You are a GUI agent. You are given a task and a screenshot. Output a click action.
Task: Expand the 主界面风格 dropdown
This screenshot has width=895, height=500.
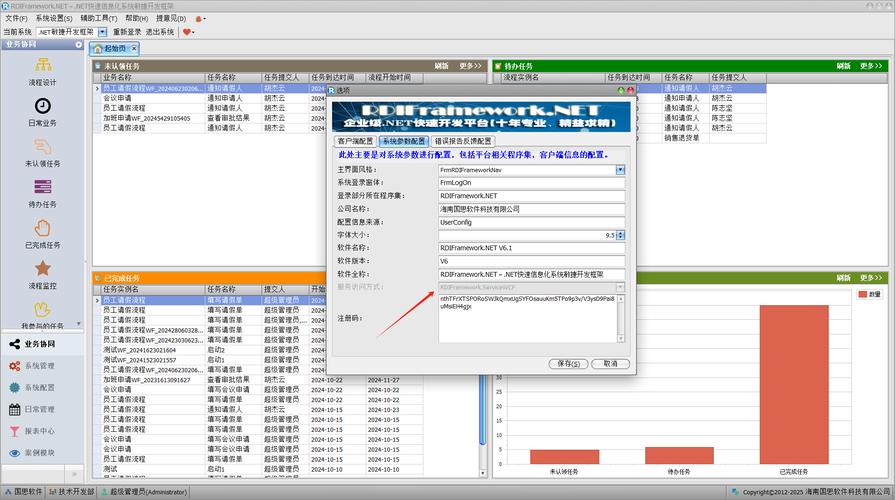click(620, 170)
